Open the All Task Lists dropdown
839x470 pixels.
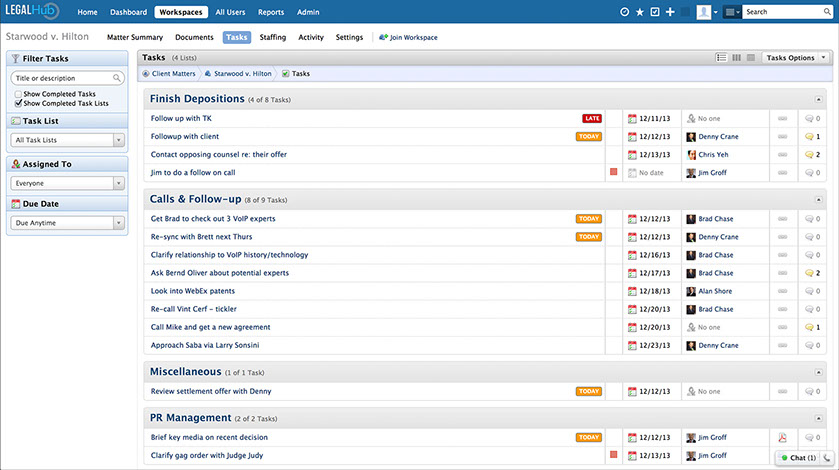(68, 140)
